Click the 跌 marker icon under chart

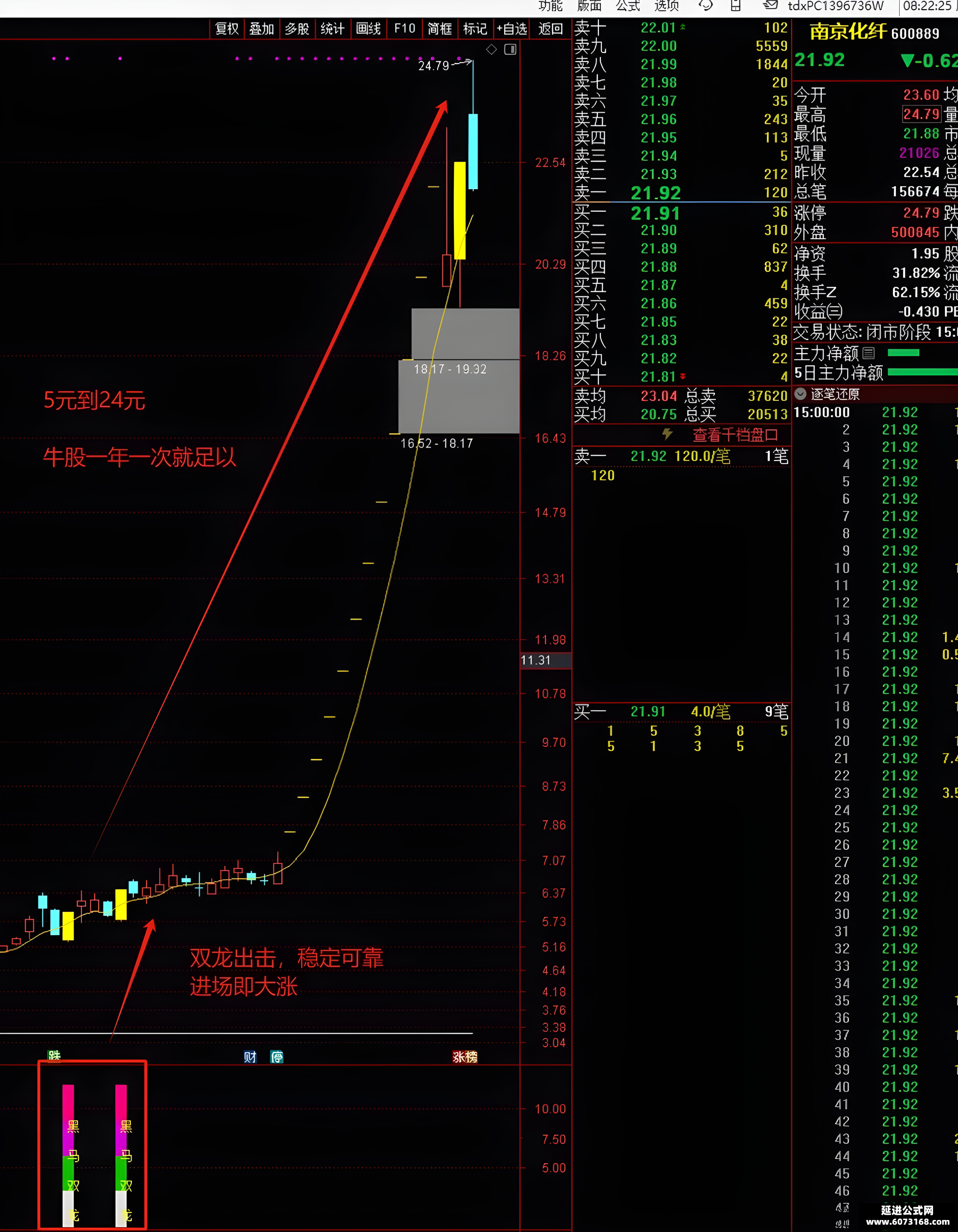pyautogui.click(x=54, y=1055)
